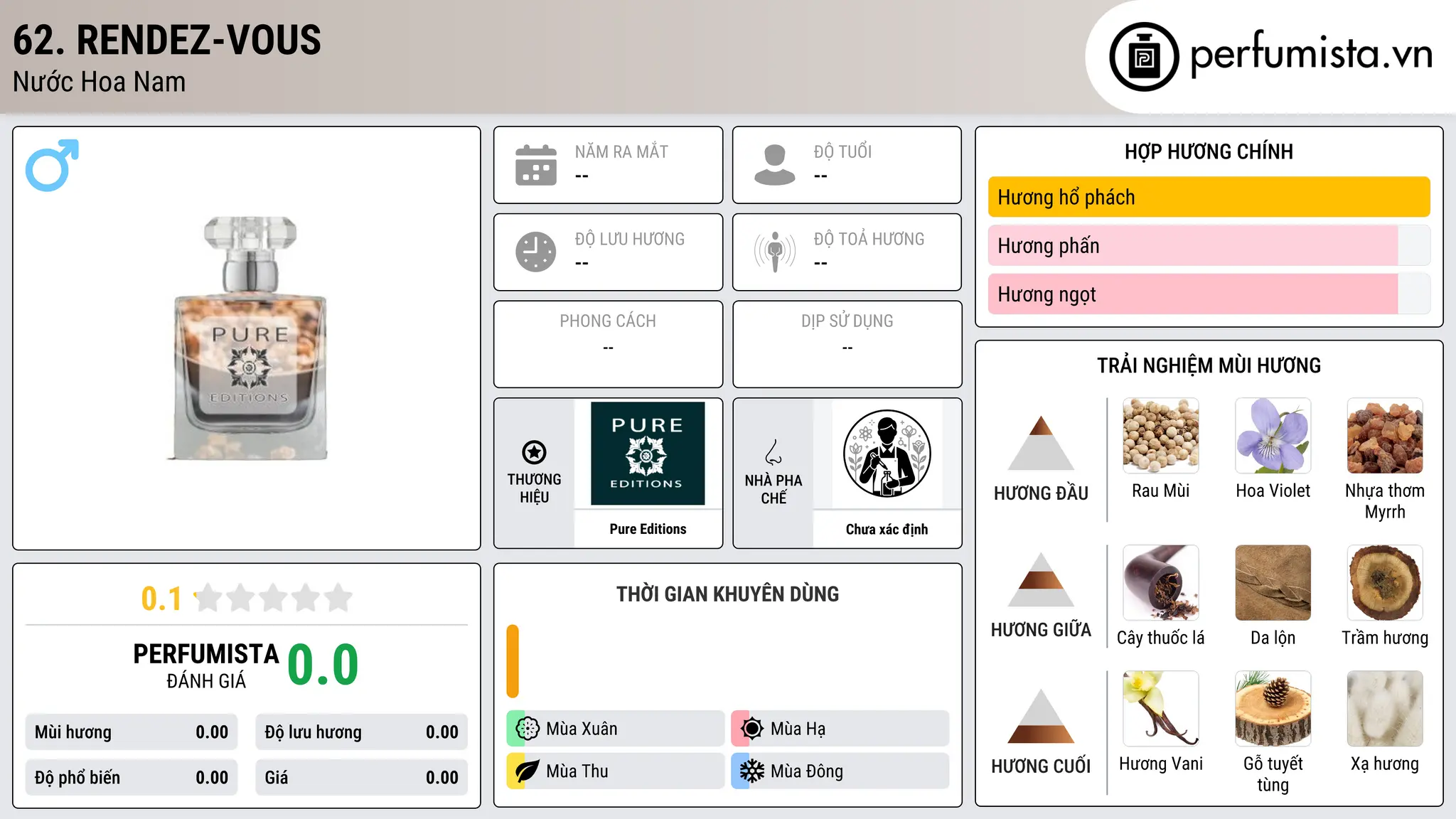Select the Mùa Hạ season label
The width and height of the screenshot is (1456, 819).
coord(798,729)
